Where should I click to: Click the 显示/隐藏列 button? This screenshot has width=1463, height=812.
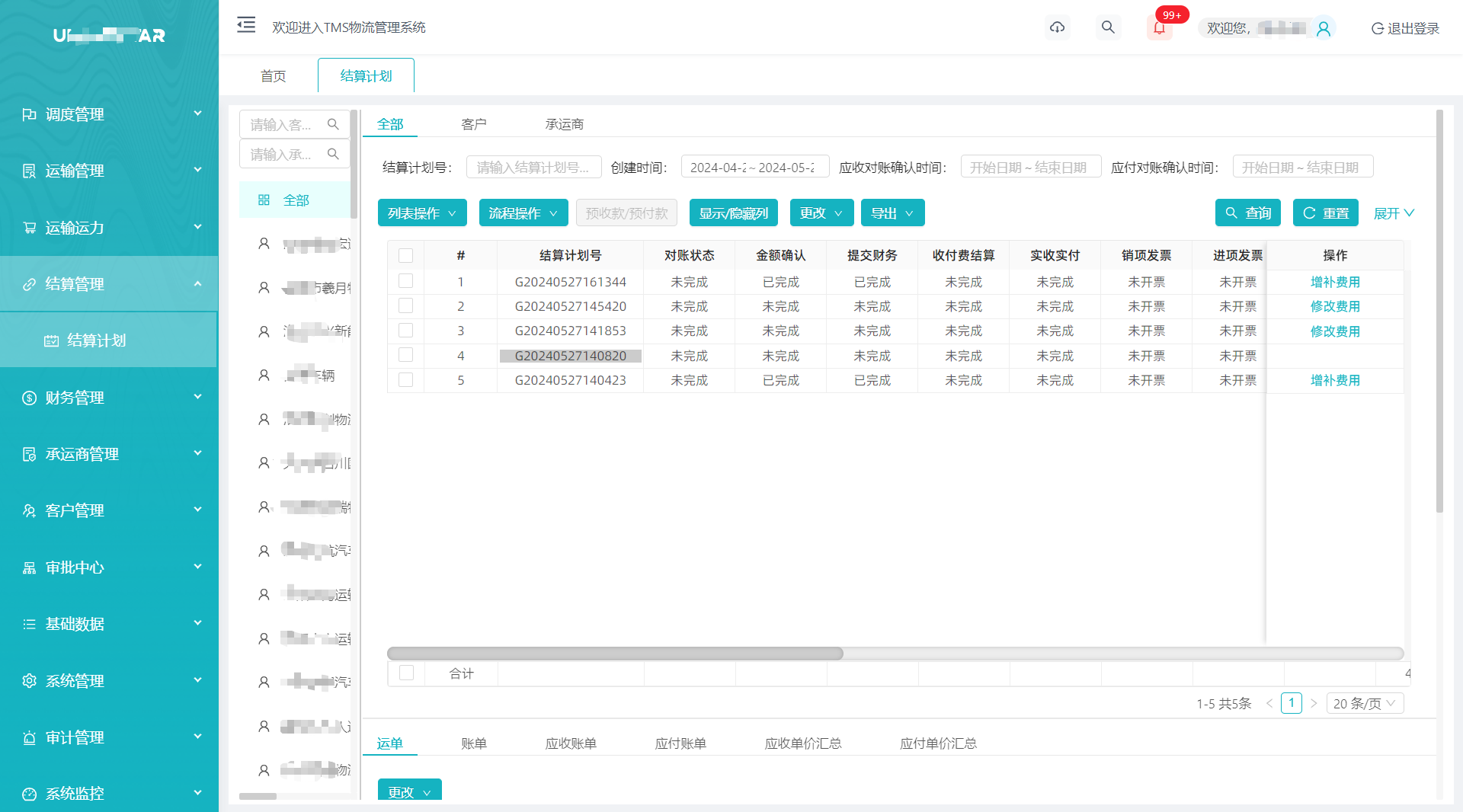733,213
